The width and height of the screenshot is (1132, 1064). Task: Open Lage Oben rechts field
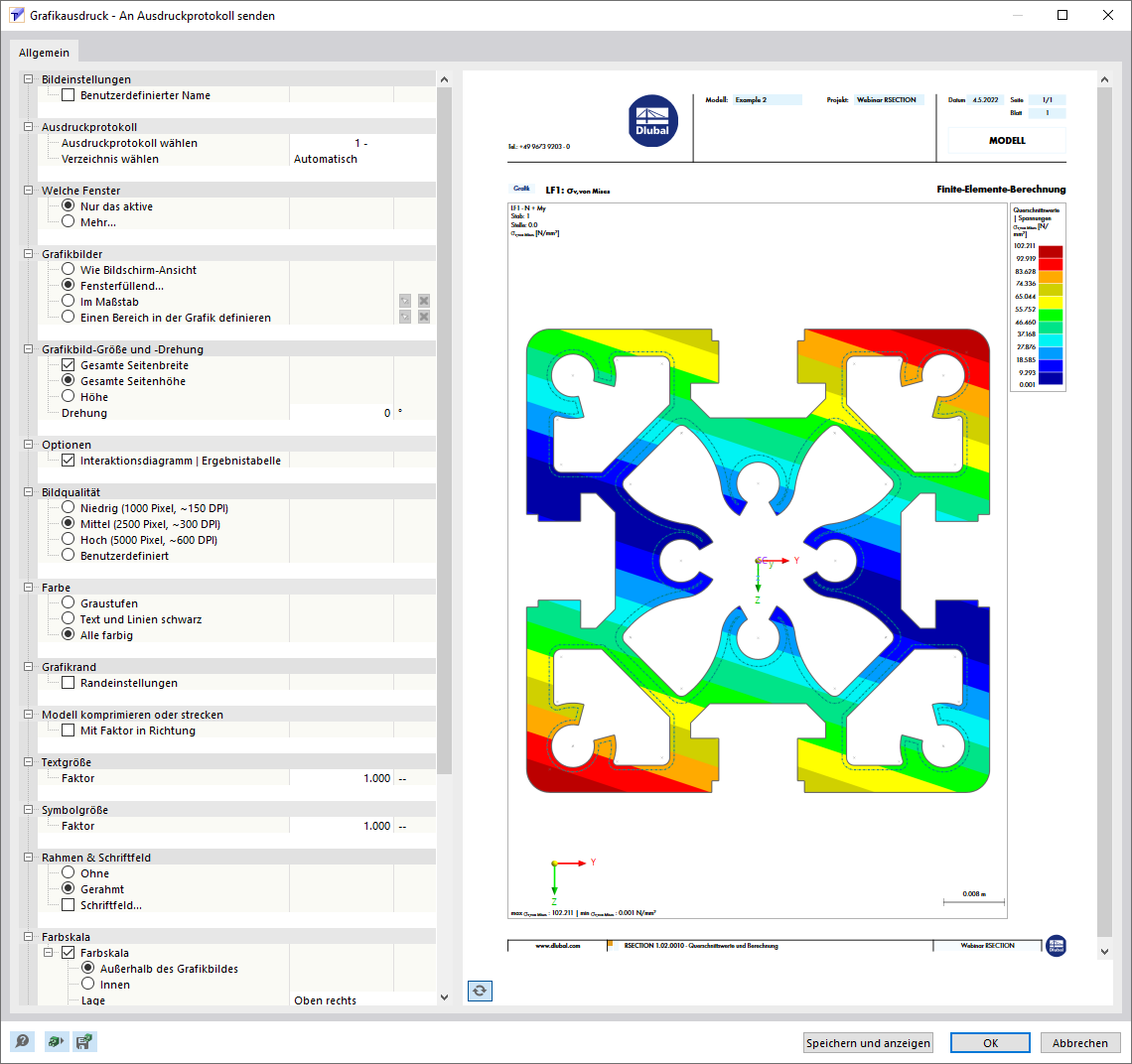[x=362, y=999]
